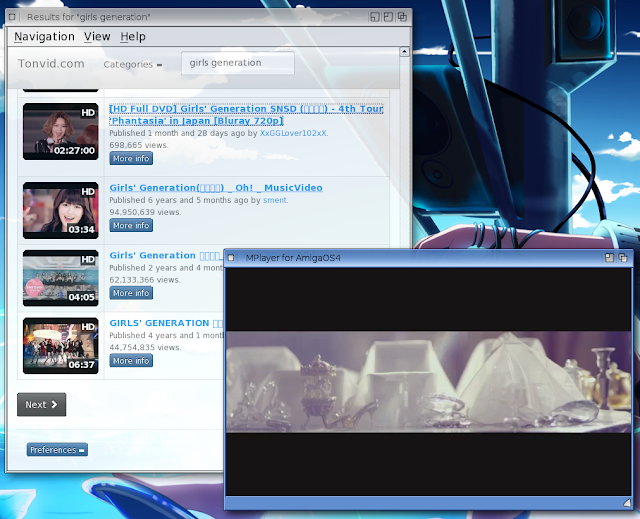Click the Tonvid.com logo link
640x519 pixels.
51,64
